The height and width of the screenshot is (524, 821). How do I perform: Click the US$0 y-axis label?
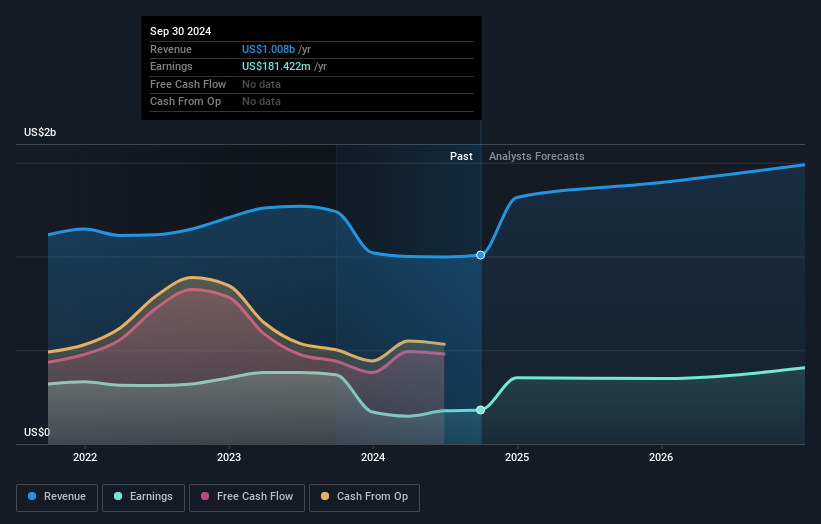tap(37, 432)
